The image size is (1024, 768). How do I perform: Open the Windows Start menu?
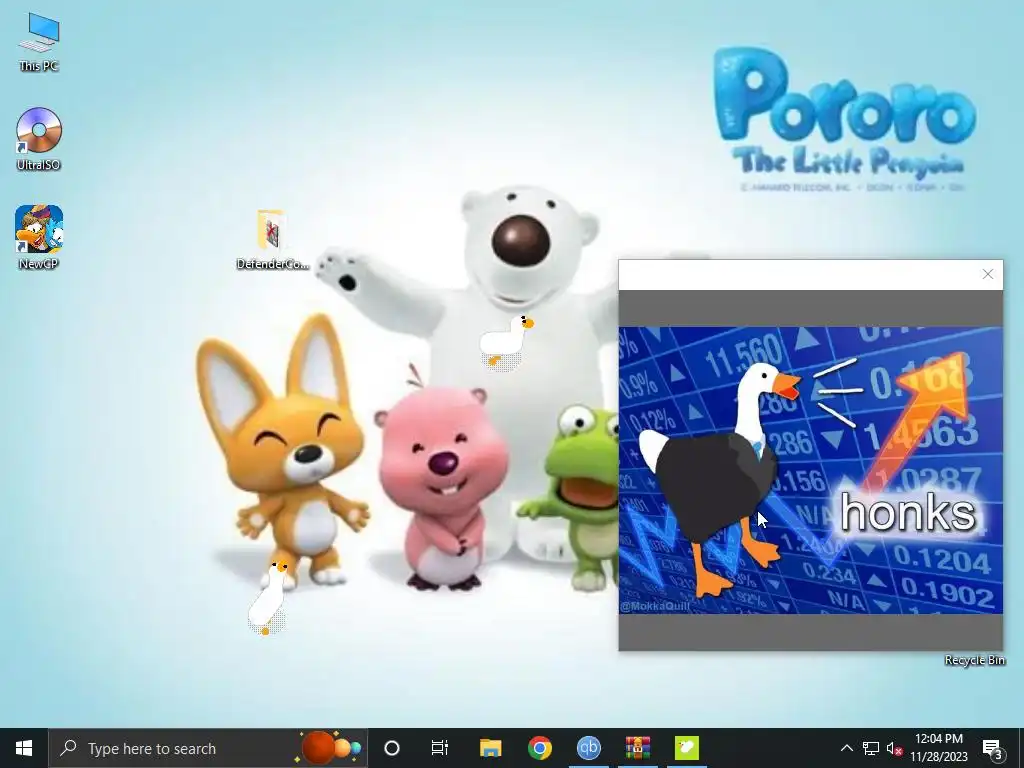tap(24, 748)
